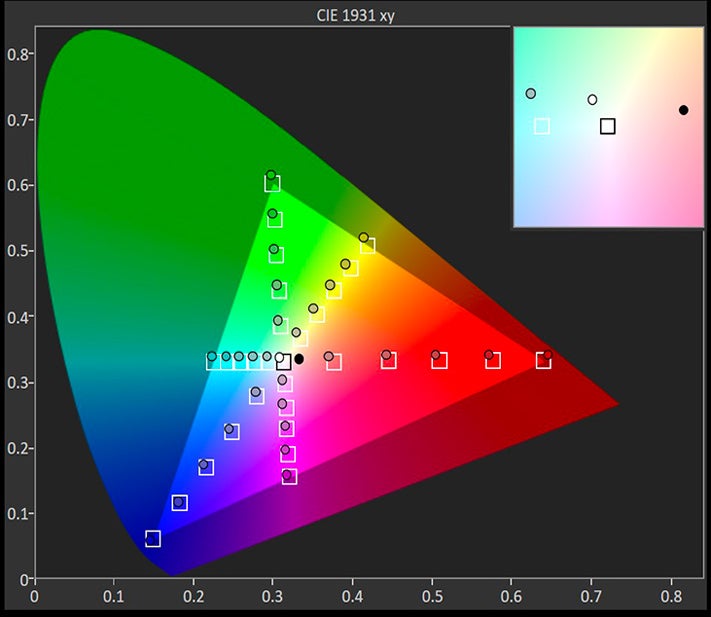The height and width of the screenshot is (617, 711).
Task: Select the leftmost cyan target square
Action: pyautogui.click(x=214, y=362)
